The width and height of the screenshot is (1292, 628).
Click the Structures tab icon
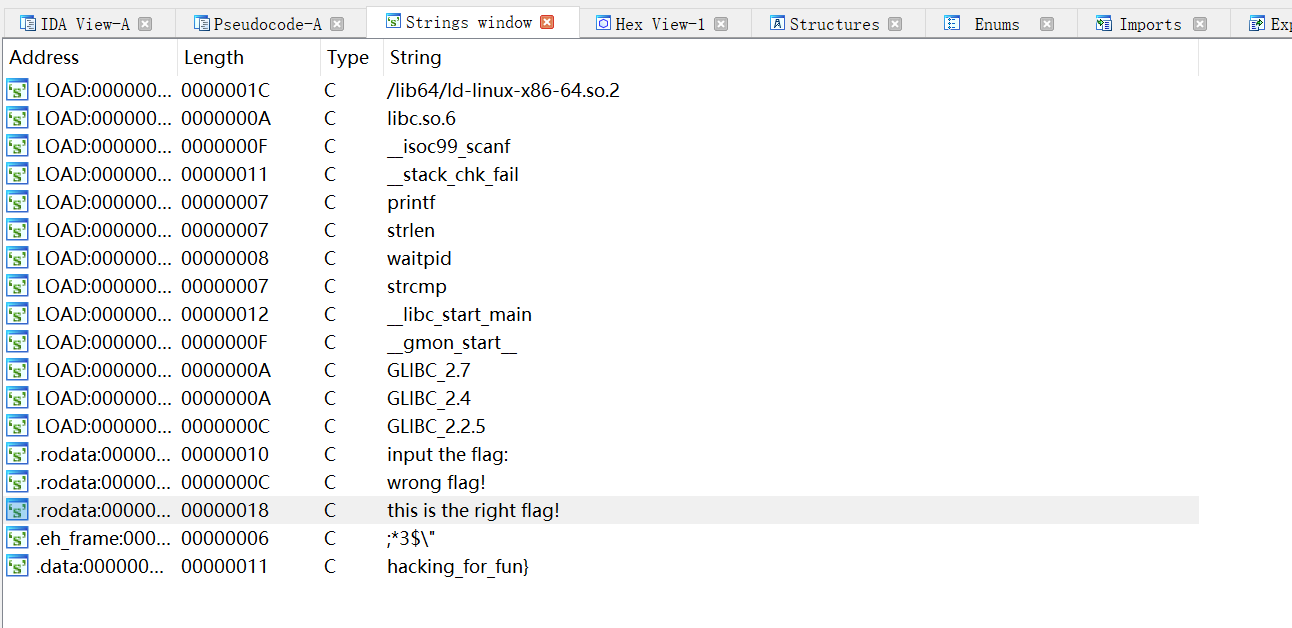(x=777, y=24)
